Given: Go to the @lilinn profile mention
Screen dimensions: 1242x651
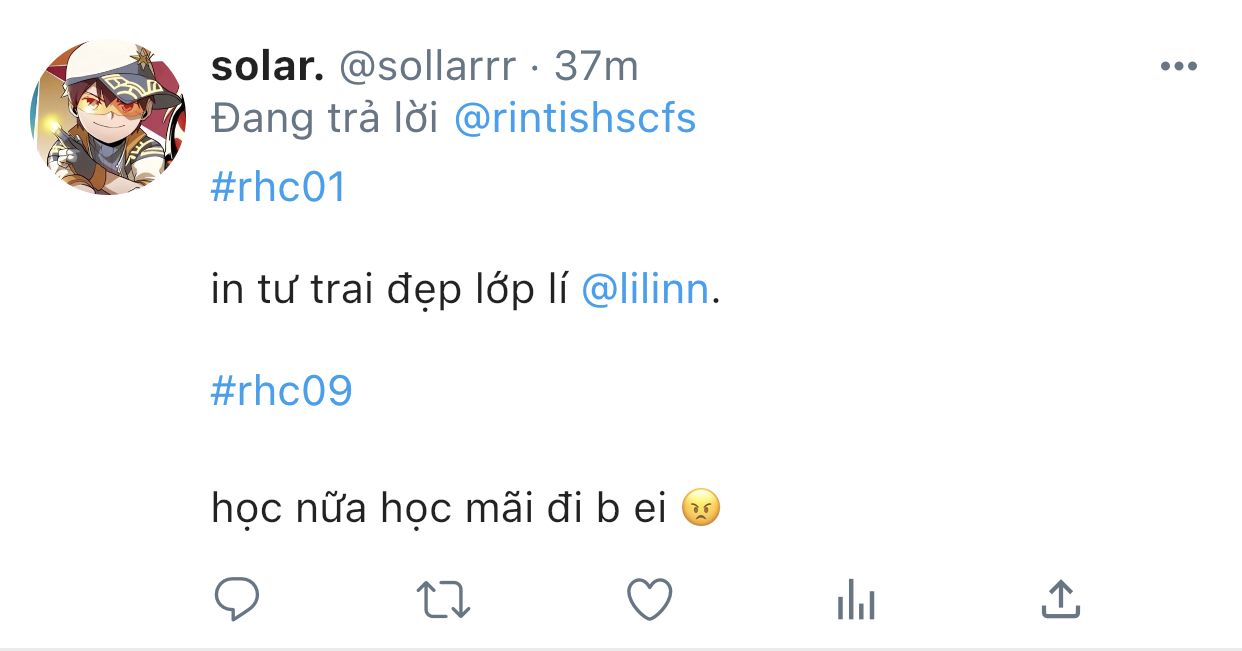Looking at the screenshot, I should pyautogui.click(x=645, y=290).
